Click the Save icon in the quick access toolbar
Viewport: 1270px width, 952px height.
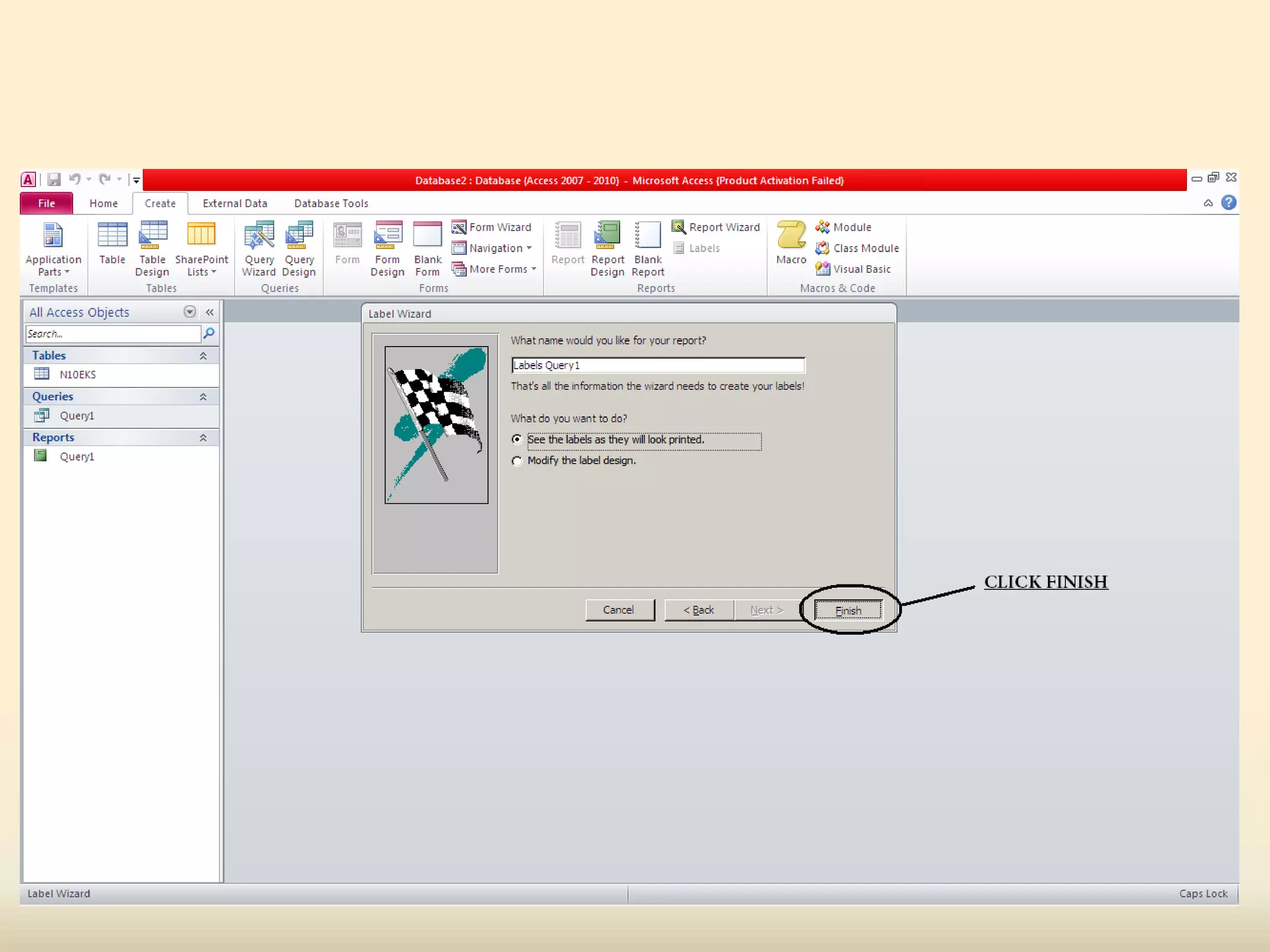click(54, 180)
